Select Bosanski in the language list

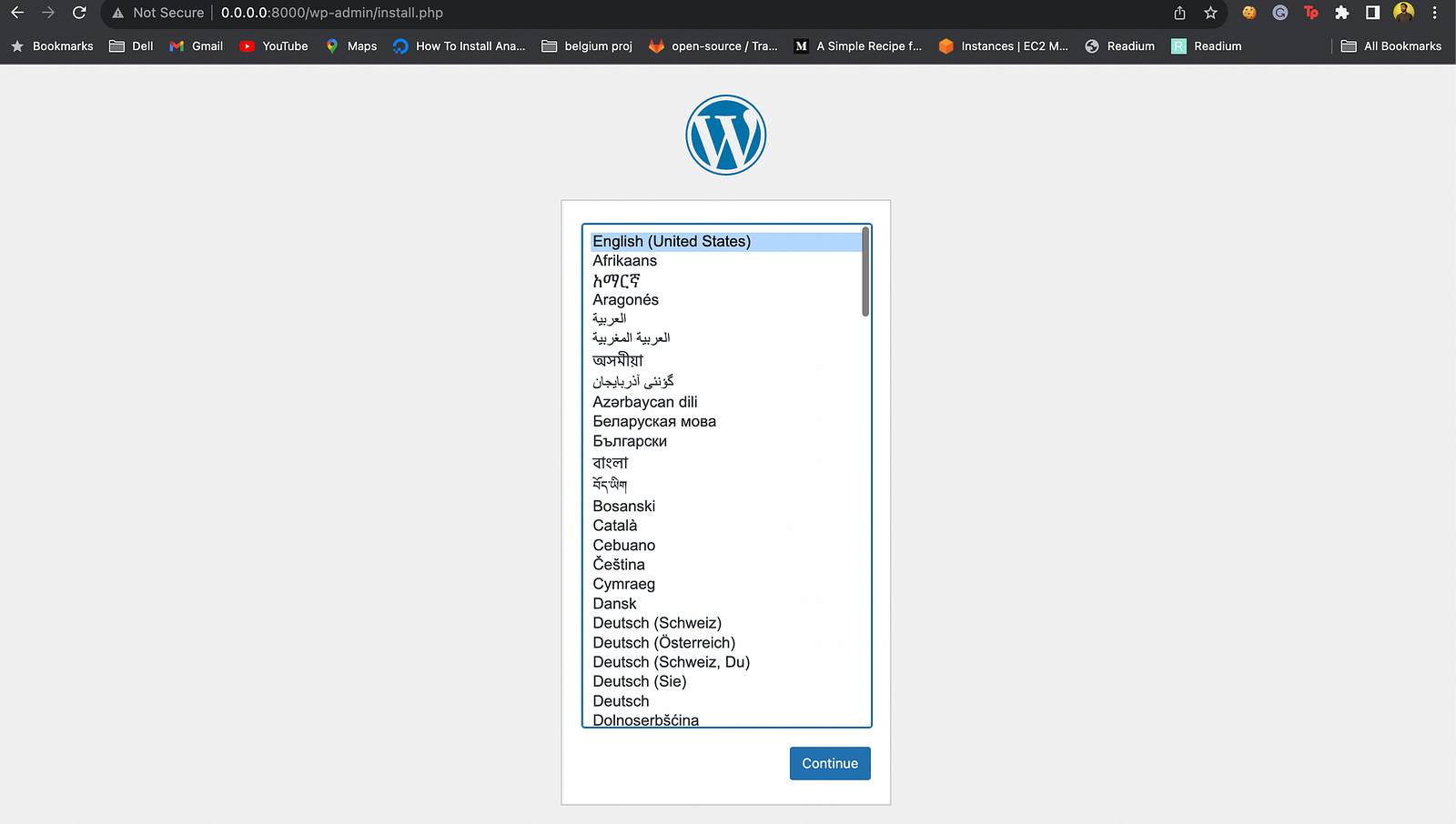click(725, 507)
